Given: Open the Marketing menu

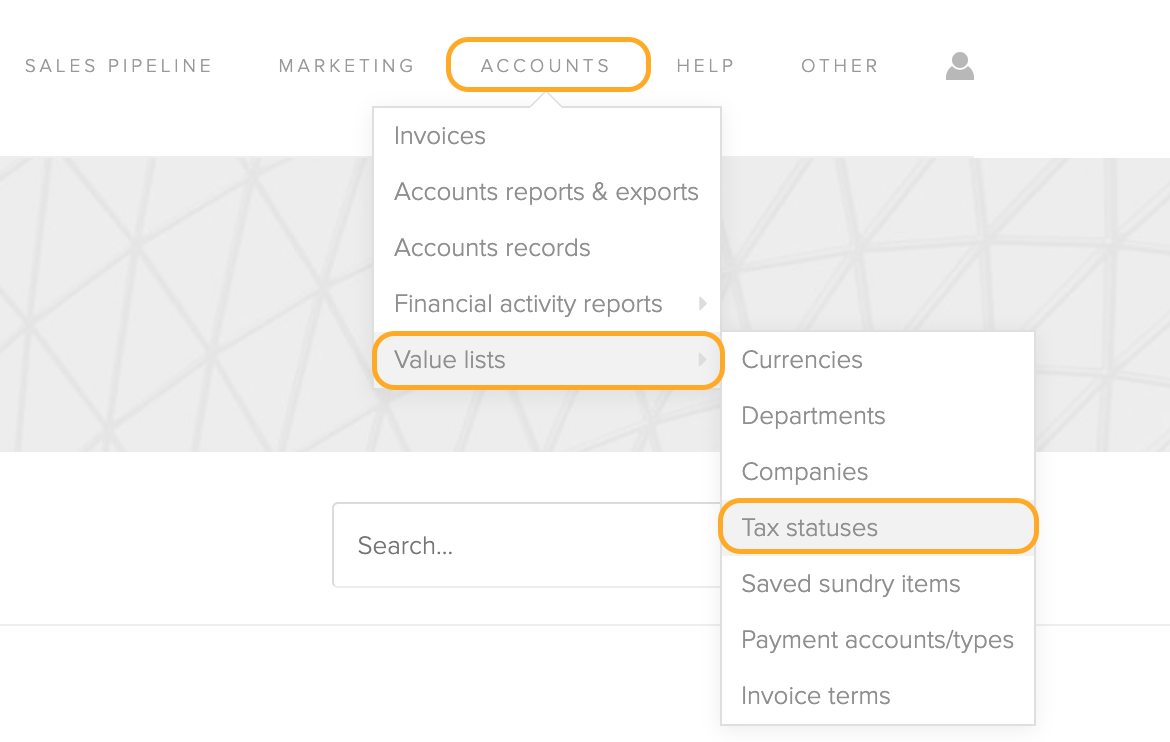Looking at the screenshot, I should tap(347, 66).
